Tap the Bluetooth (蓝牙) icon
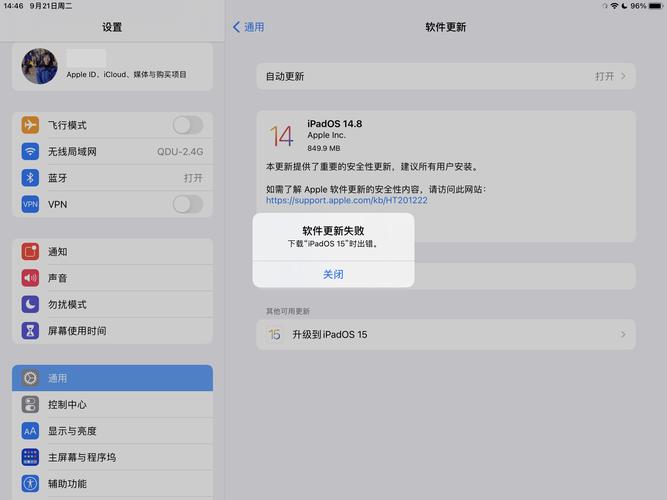 (x=30, y=178)
